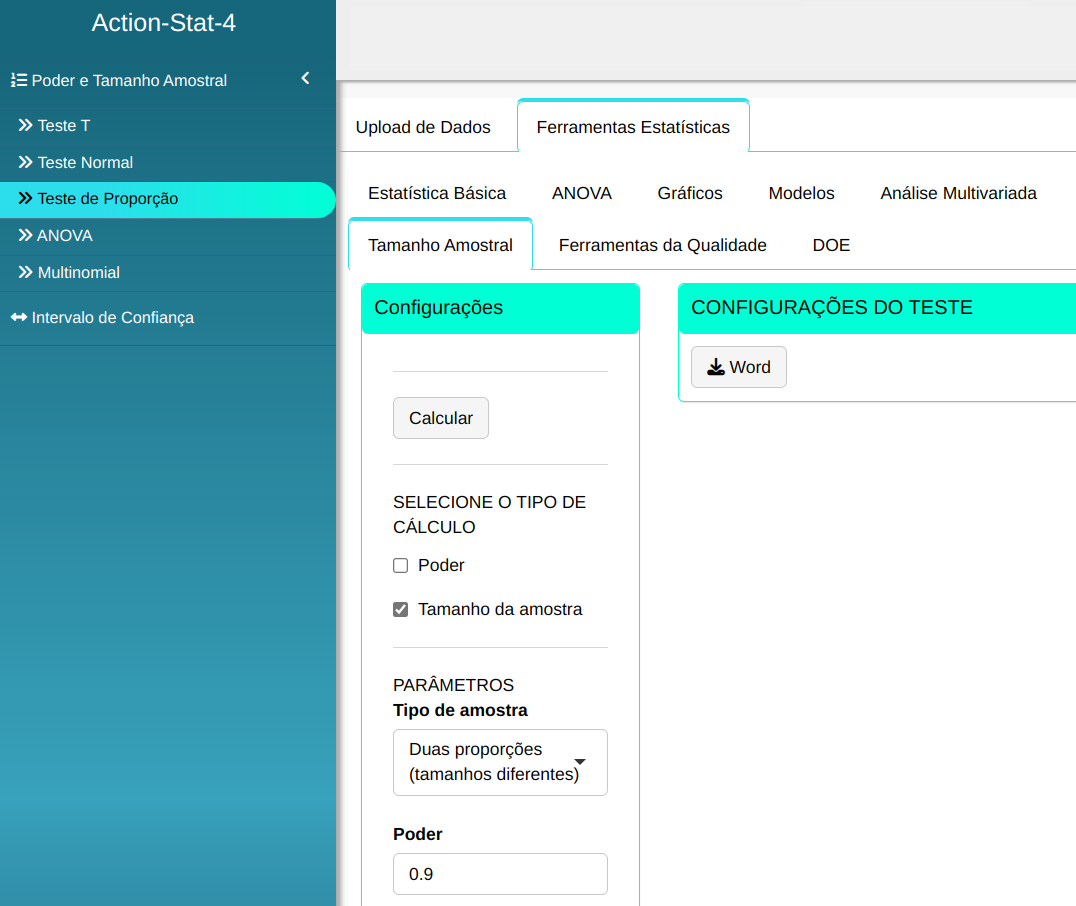Switch to the Upload de Dados tab

[x=423, y=127]
